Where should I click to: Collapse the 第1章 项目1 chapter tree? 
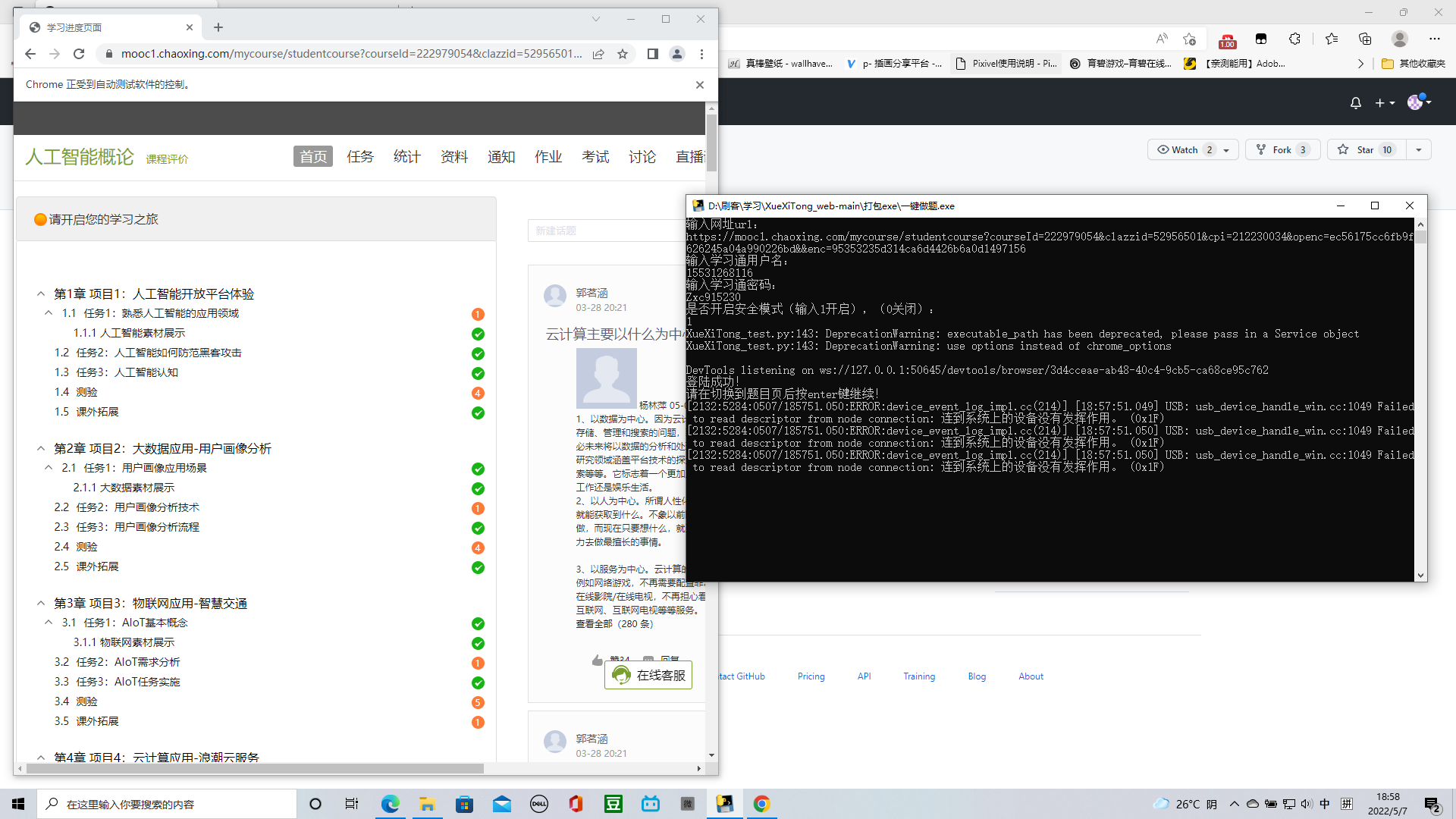click(41, 293)
